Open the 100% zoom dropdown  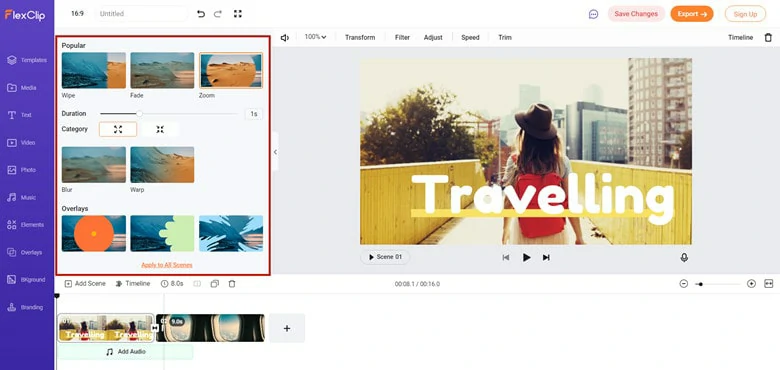coord(315,37)
